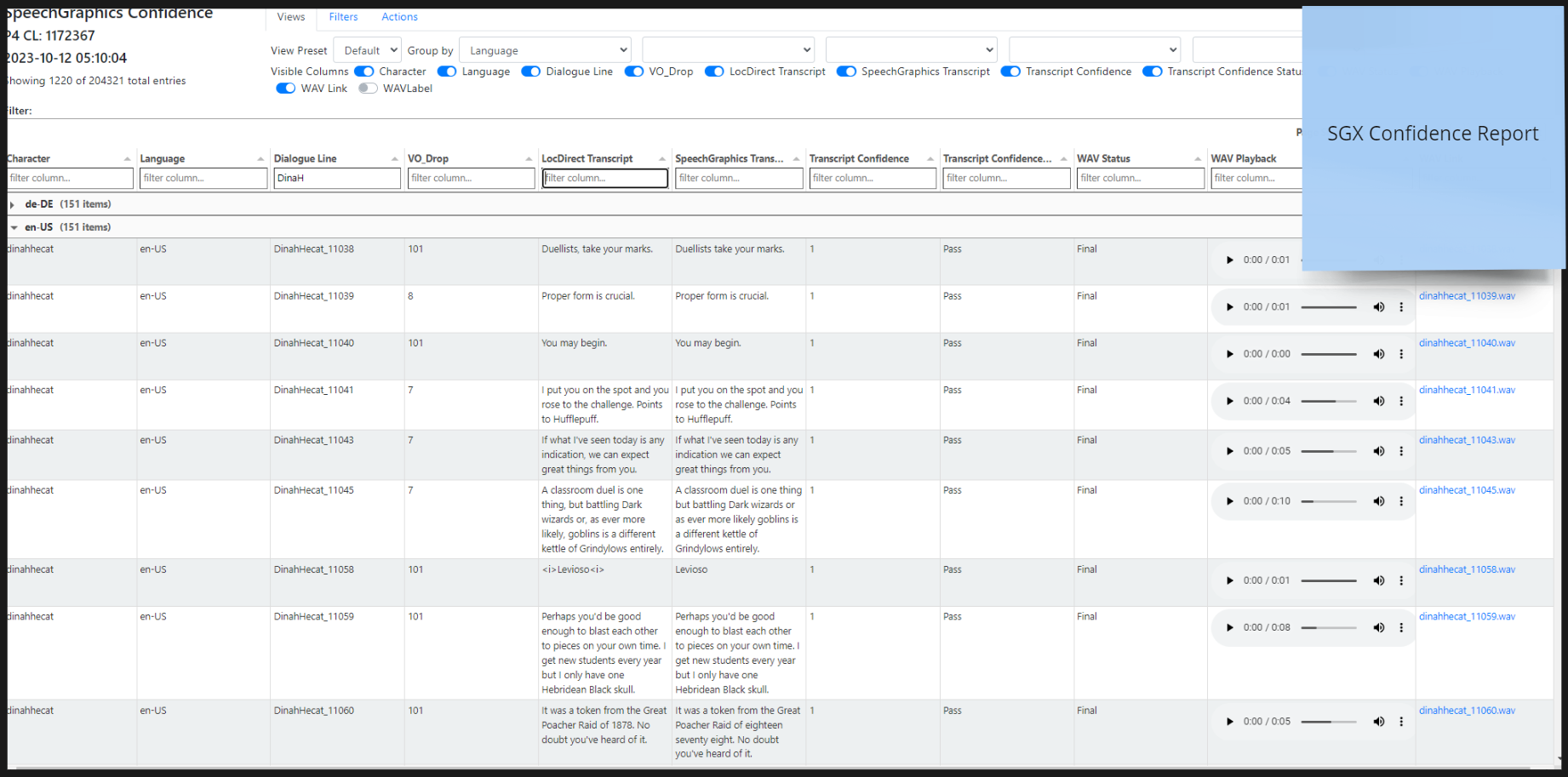This screenshot has width=1568, height=777.
Task: Toggle Dialogue Line column visibility
Action: click(531, 71)
